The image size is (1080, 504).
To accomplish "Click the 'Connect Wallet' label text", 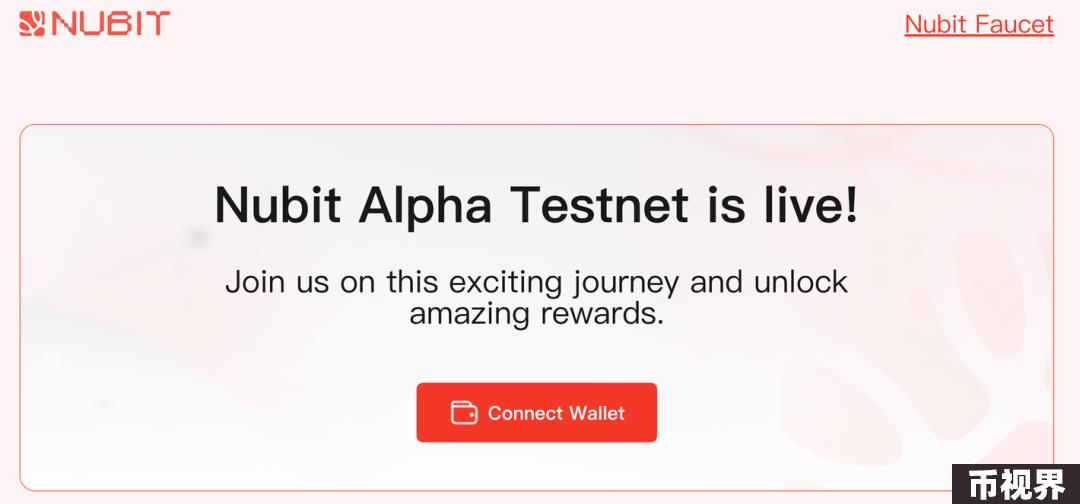I will (x=556, y=413).
